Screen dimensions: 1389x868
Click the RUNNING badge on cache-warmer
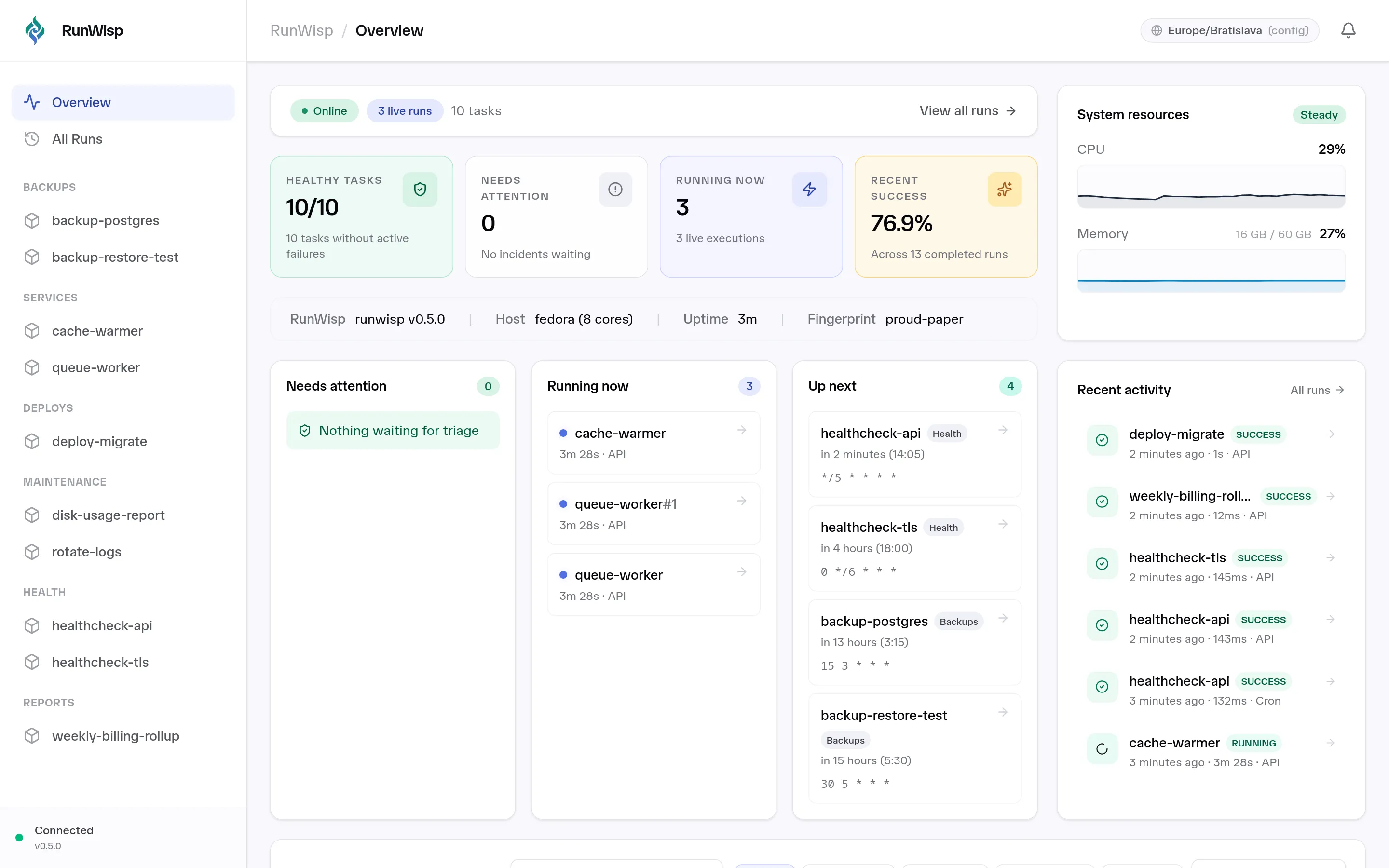(1253, 744)
